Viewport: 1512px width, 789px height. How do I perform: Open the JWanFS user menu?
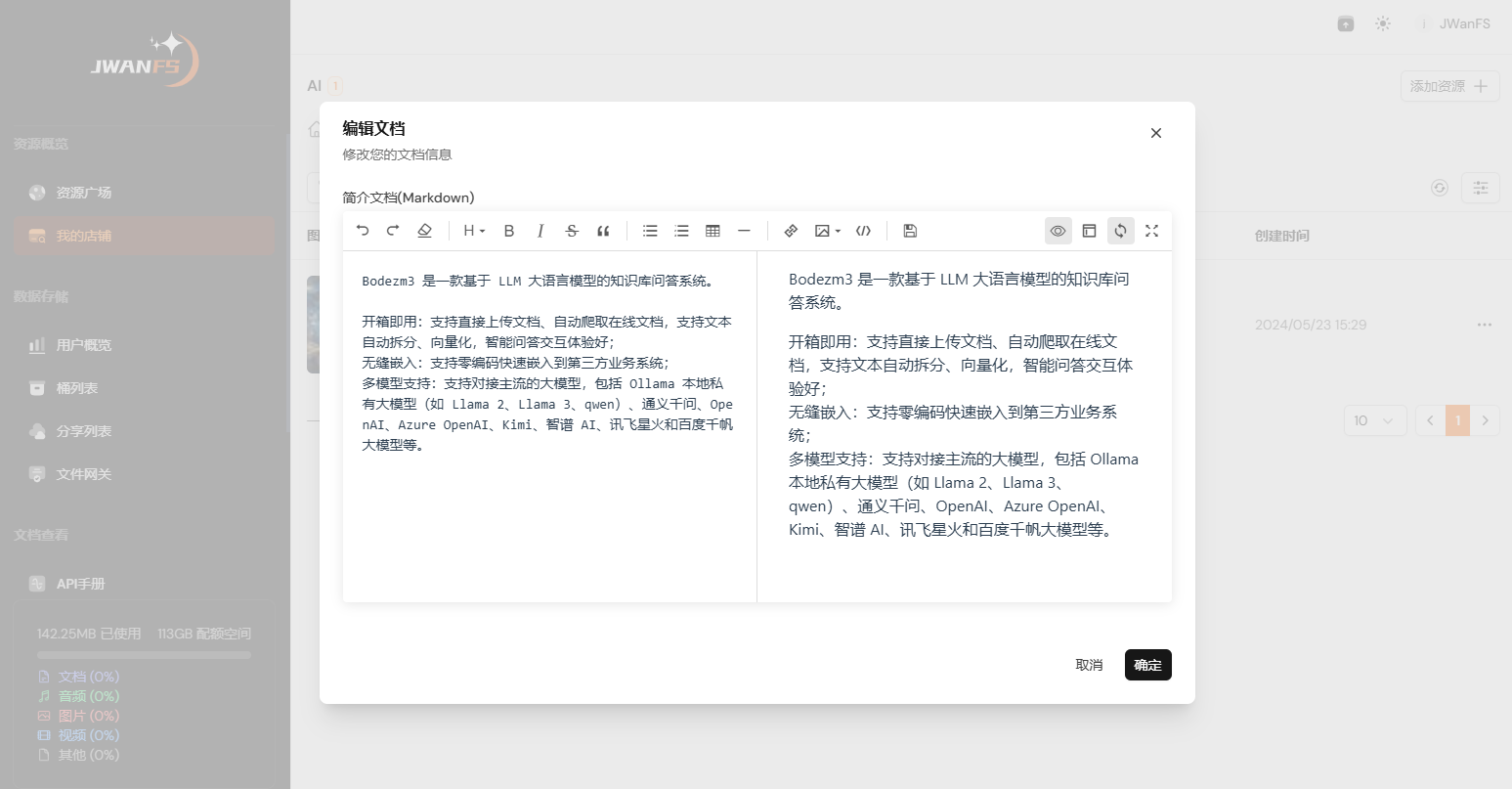1456,23
